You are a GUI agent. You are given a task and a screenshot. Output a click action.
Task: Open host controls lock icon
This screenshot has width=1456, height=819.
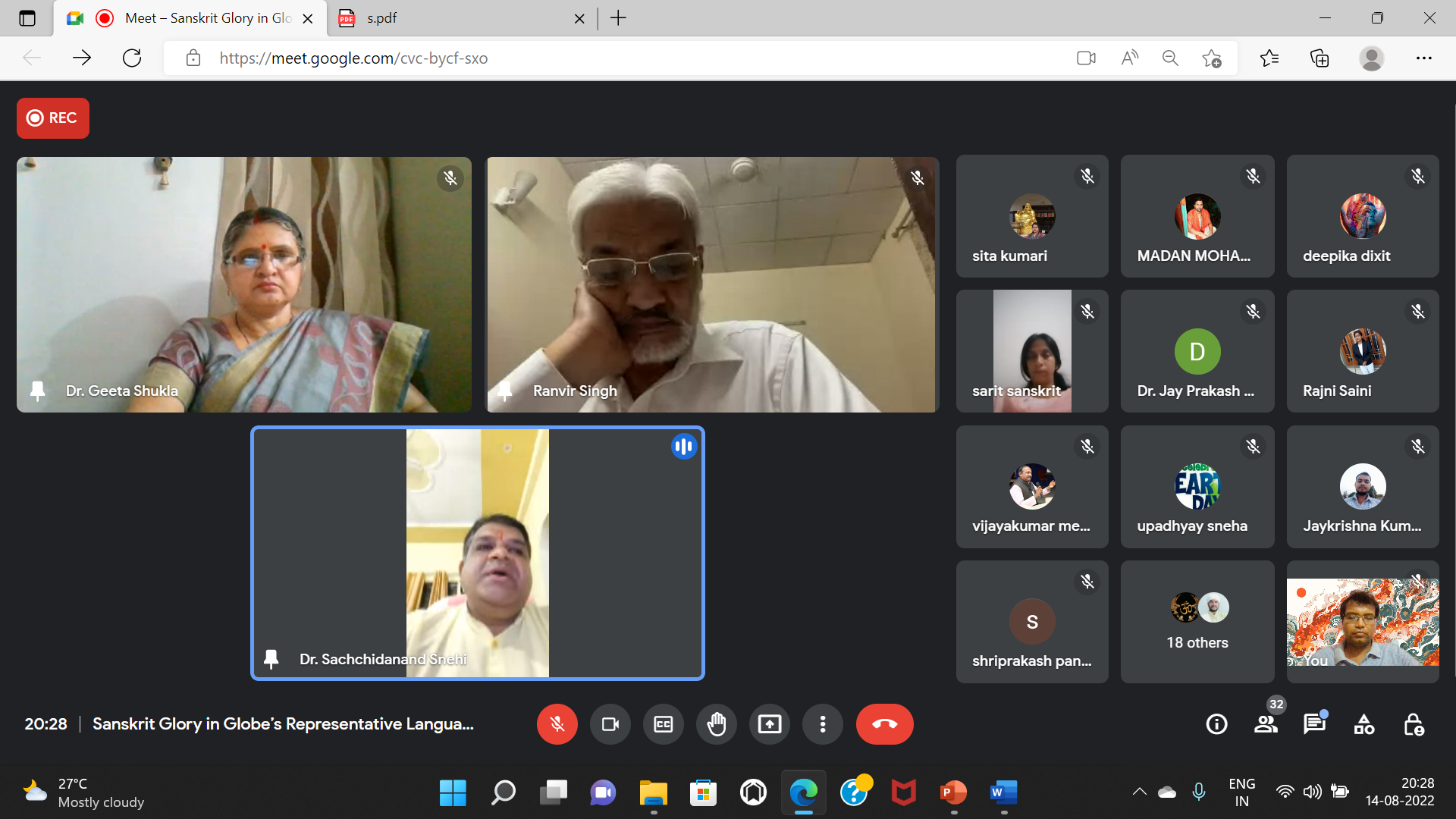(1413, 724)
